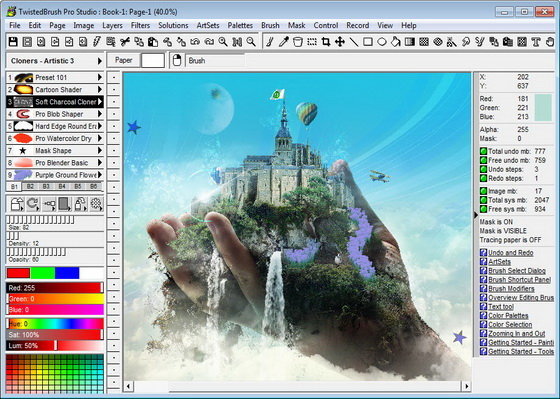Adjust the Lum: 50% slider
The width and height of the screenshot is (560, 399).
pyautogui.click(x=55, y=345)
